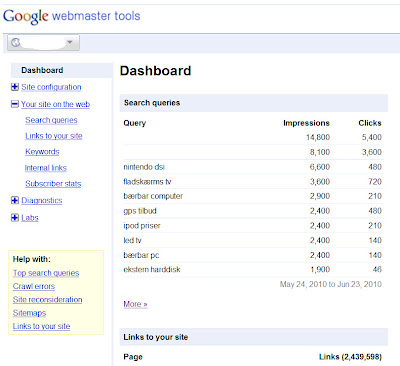Collapse the Your site on the web section
This screenshot has height=366, width=400.
click(x=15, y=104)
